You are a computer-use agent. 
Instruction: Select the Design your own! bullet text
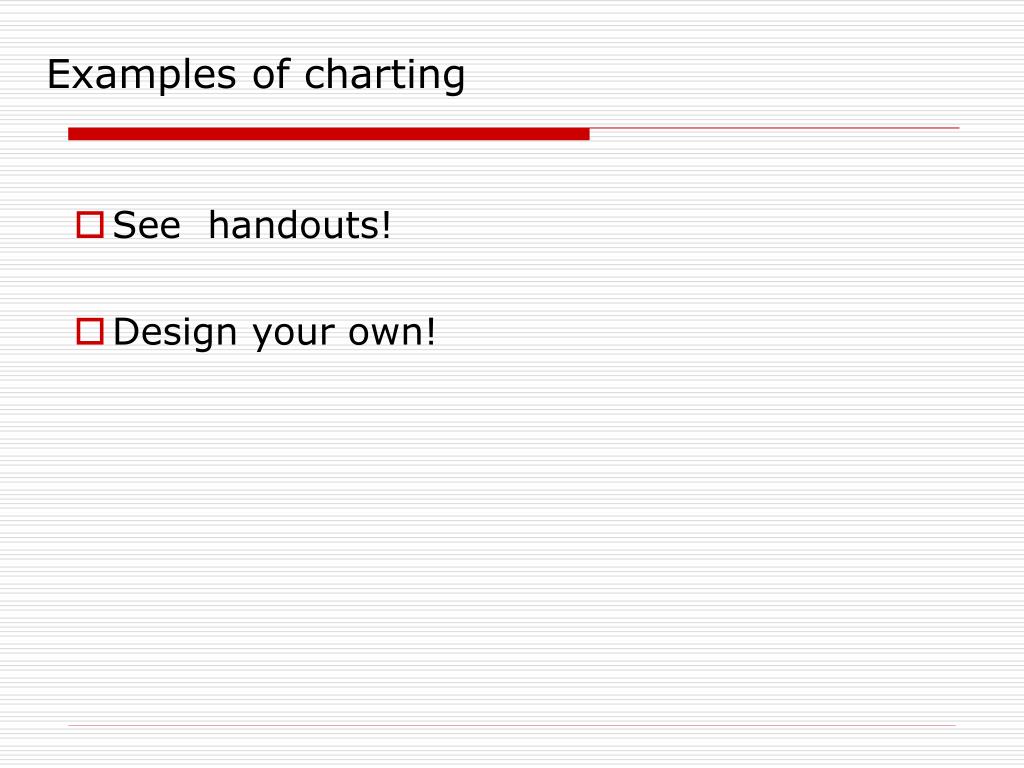click(x=274, y=332)
